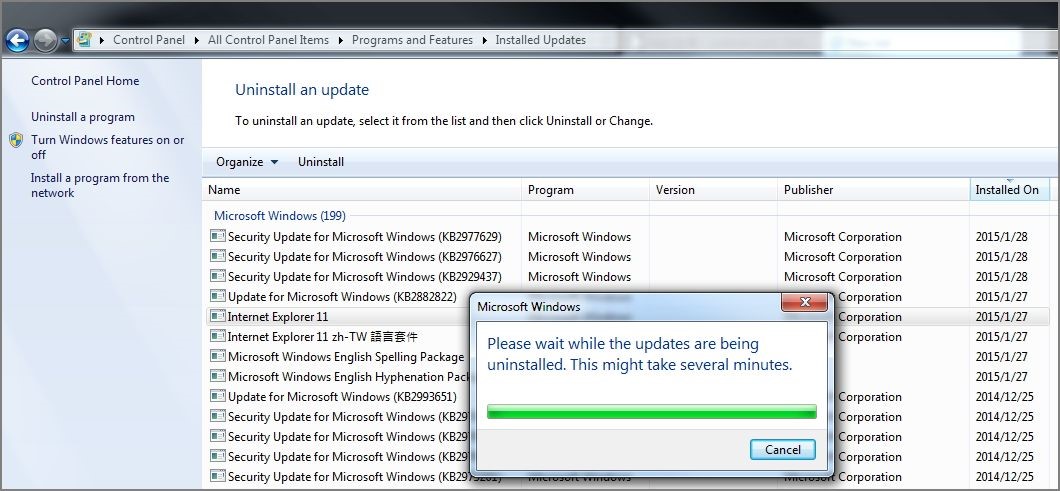The image size is (1060, 491).
Task: Expand arrow after Programs and Features
Action: pyautogui.click(x=485, y=41)
